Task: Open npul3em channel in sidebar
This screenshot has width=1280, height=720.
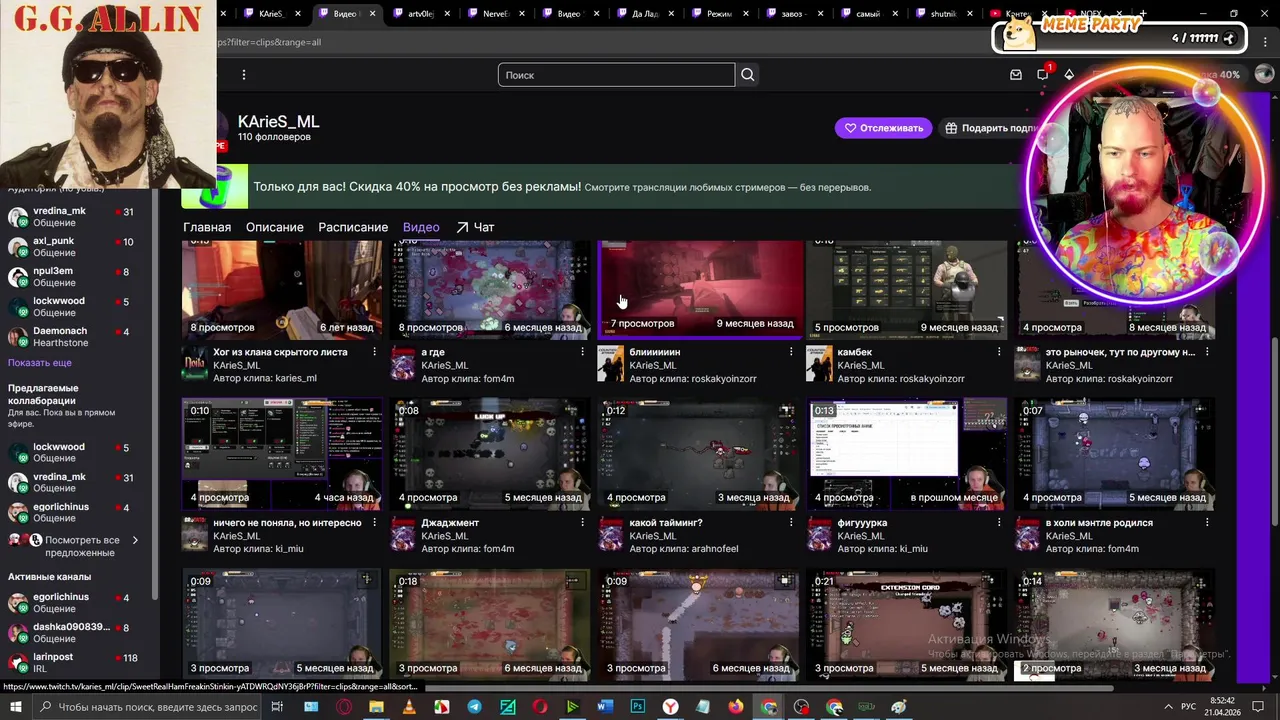Action: tap(75, 277)
